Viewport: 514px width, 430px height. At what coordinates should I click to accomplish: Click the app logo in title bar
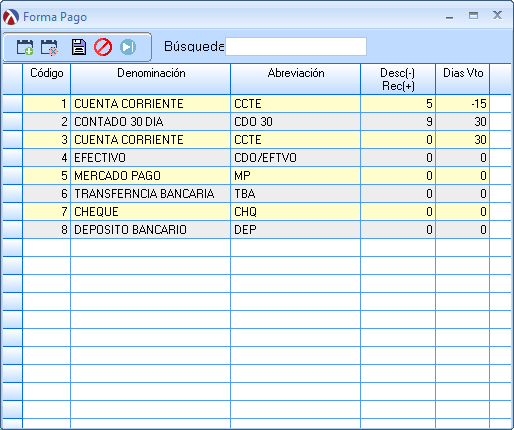(11, 17)
